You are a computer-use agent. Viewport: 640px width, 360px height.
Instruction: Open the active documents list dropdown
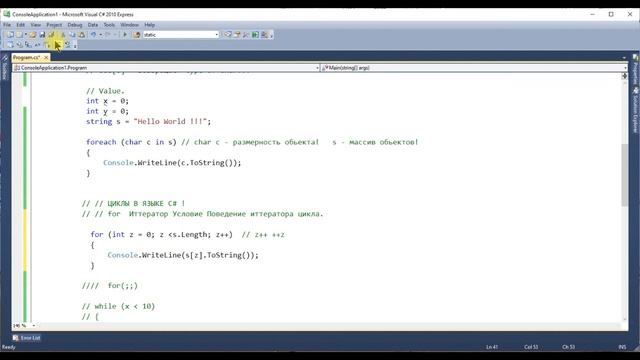tap(624, 58)
